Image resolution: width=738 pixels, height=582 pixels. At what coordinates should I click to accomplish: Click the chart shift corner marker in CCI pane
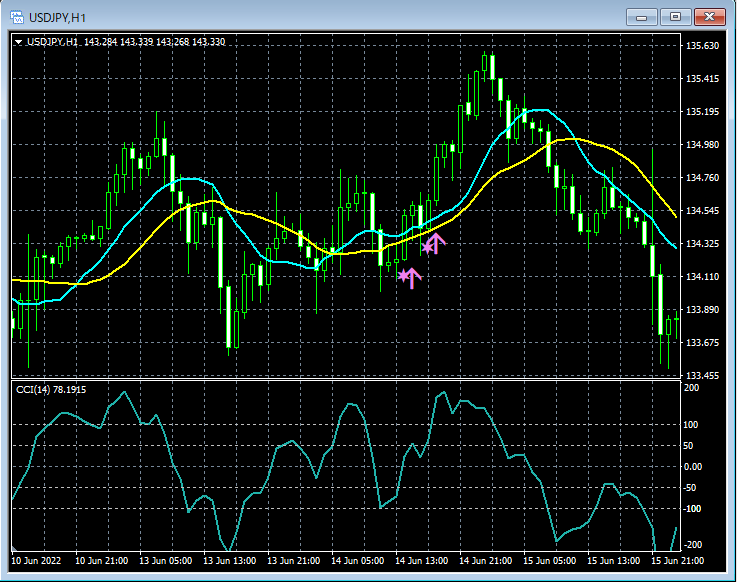15,549
